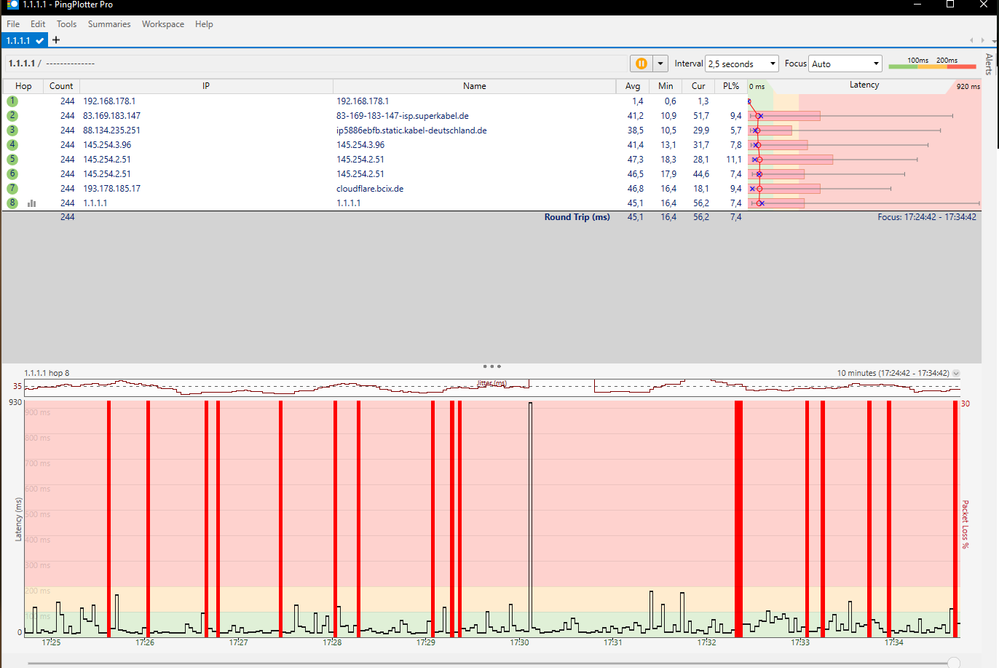Click the Min column header

[665, 86]
